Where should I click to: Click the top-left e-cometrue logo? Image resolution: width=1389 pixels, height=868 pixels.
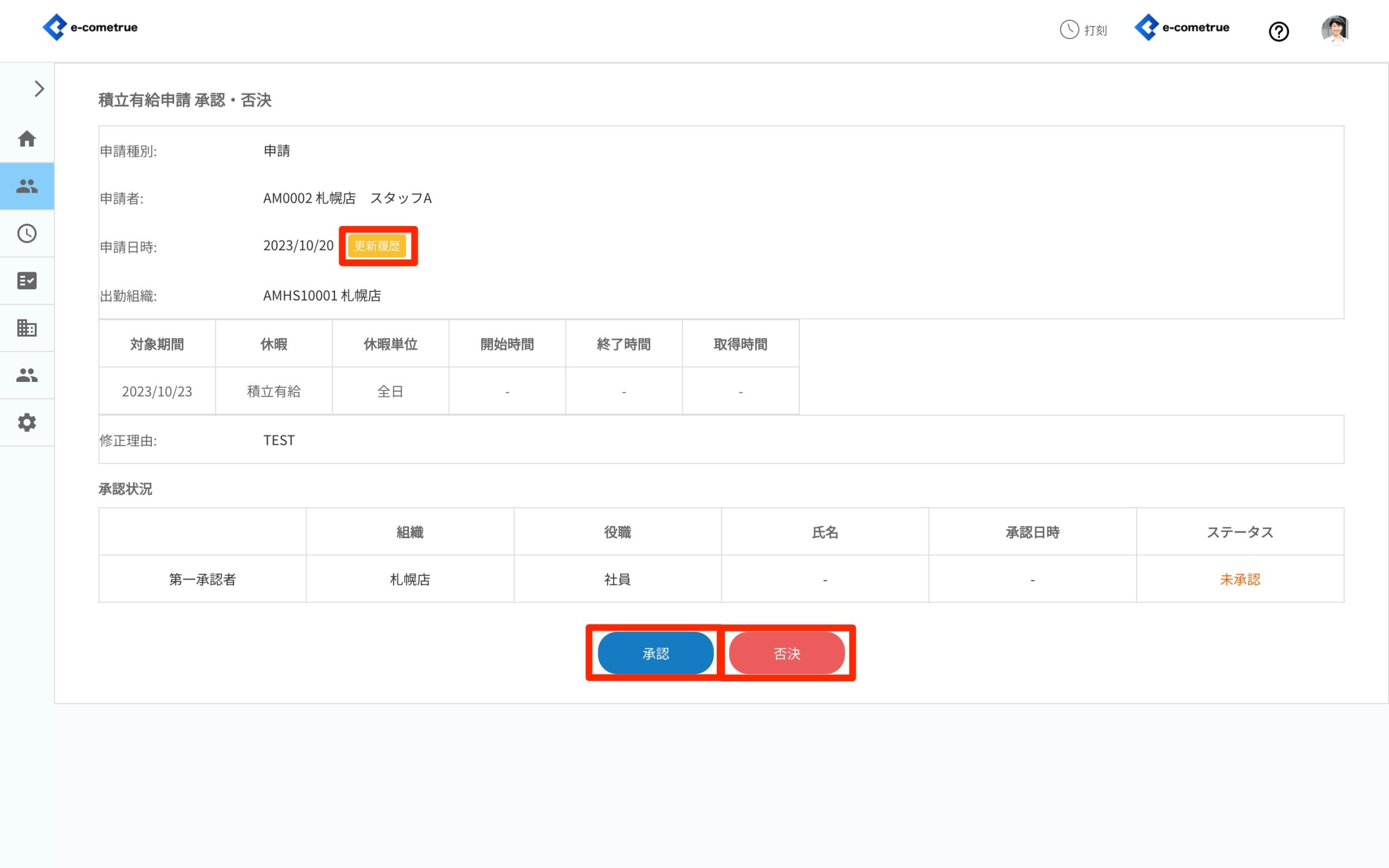[91, 27]
